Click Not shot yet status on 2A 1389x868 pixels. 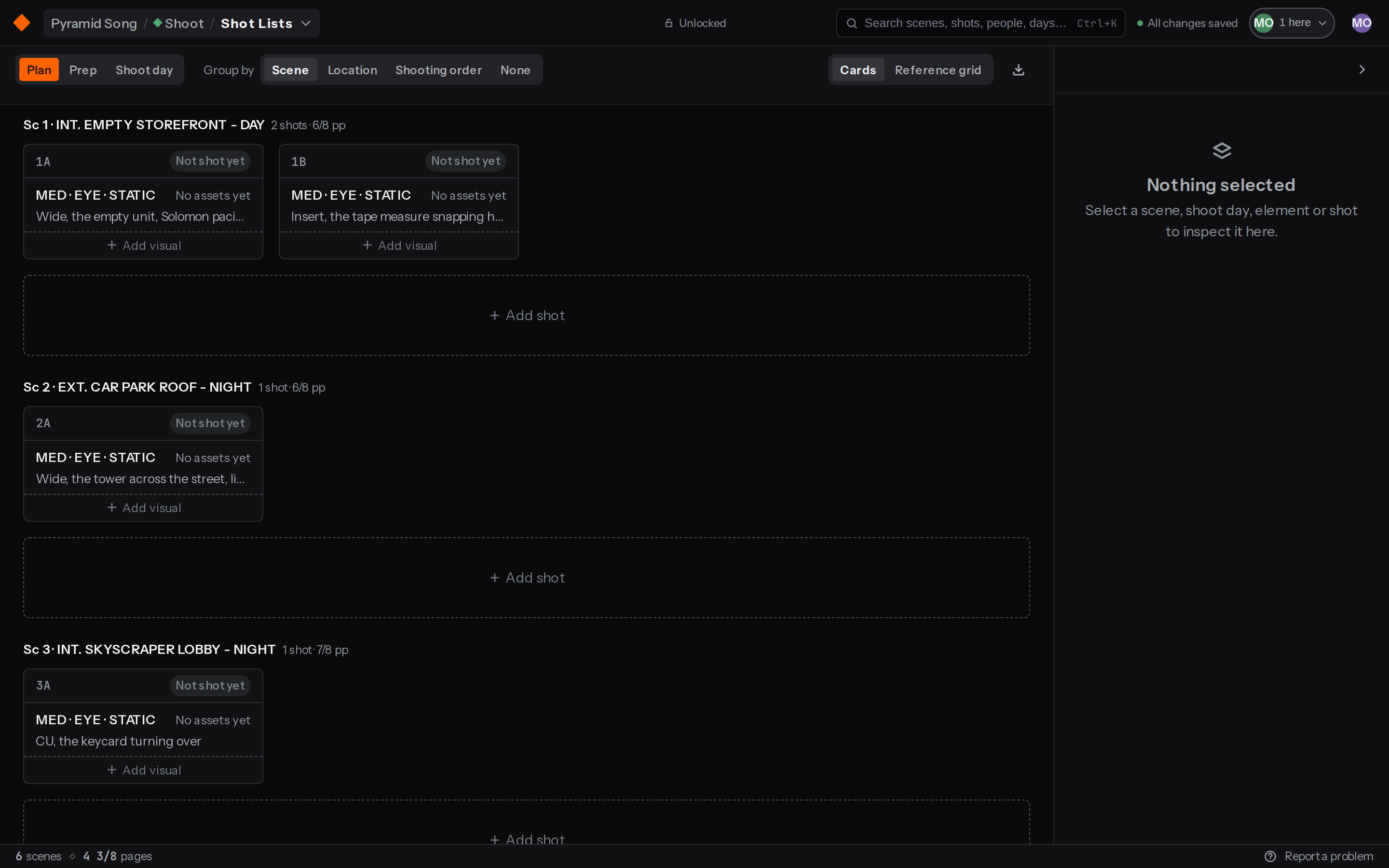coord(210,423)
